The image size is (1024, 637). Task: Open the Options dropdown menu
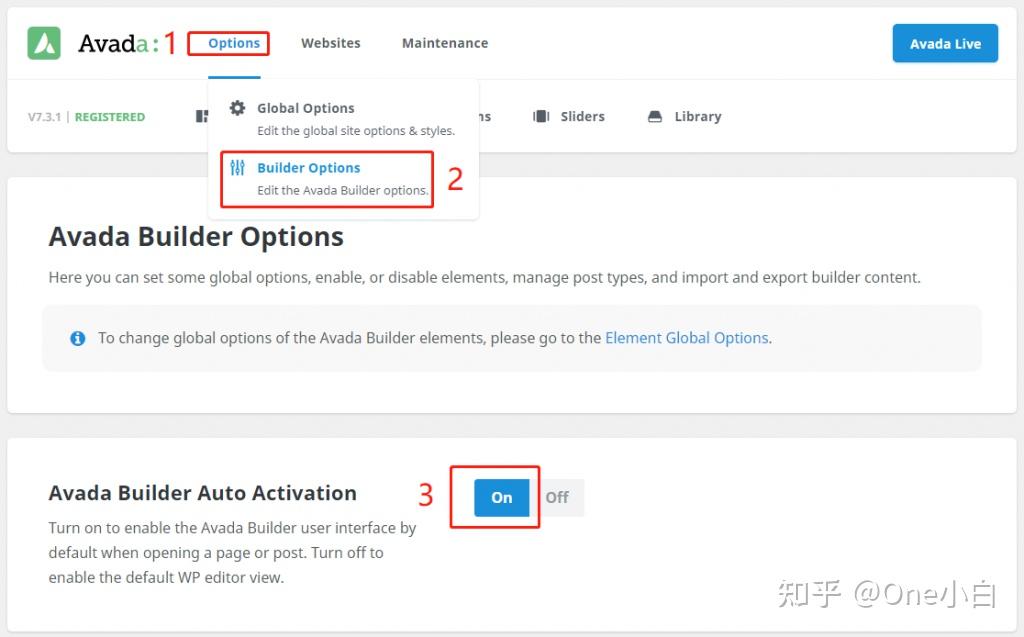tap(231, 43)
